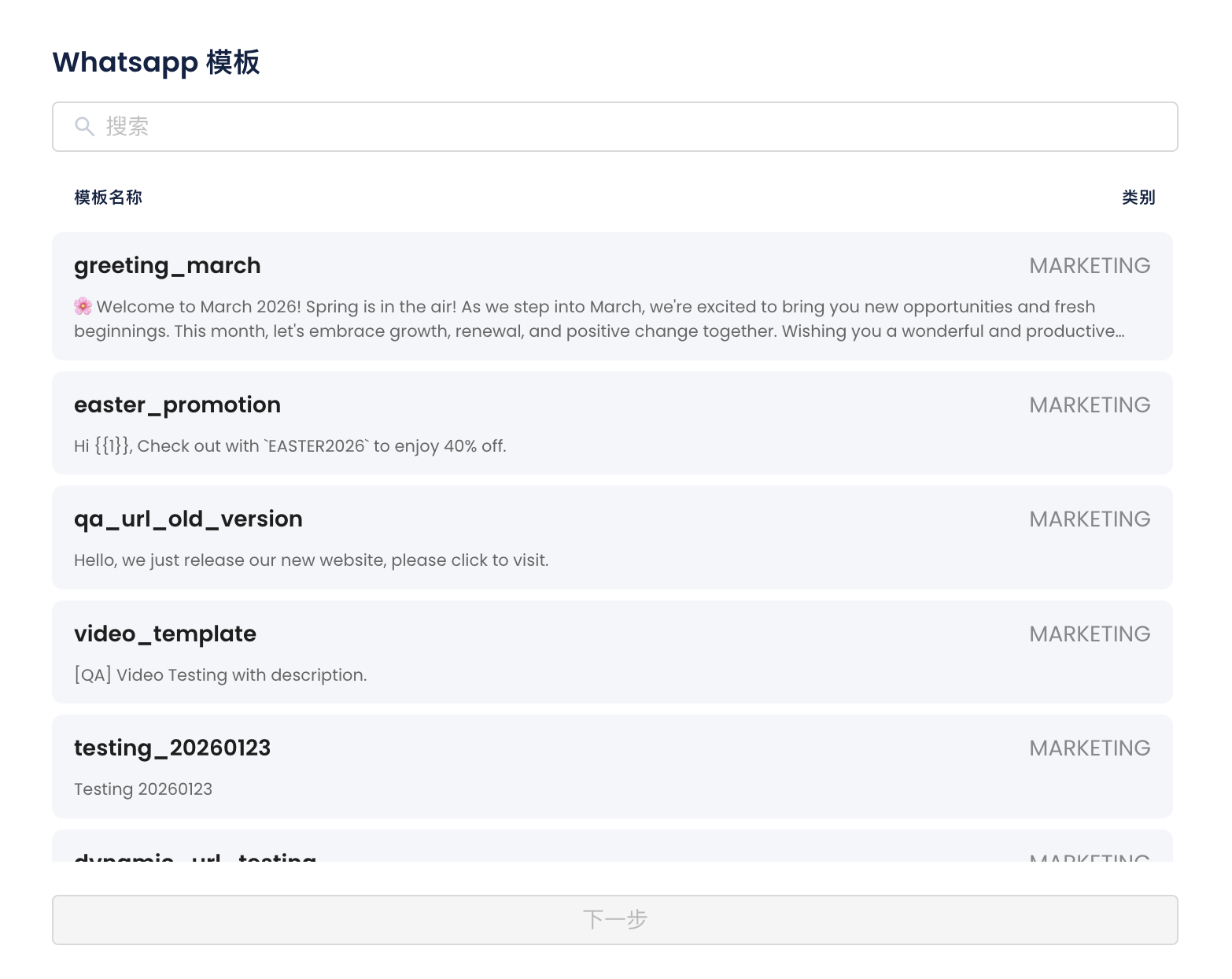Open the testing_20260123 template name

tap(172, 748)
